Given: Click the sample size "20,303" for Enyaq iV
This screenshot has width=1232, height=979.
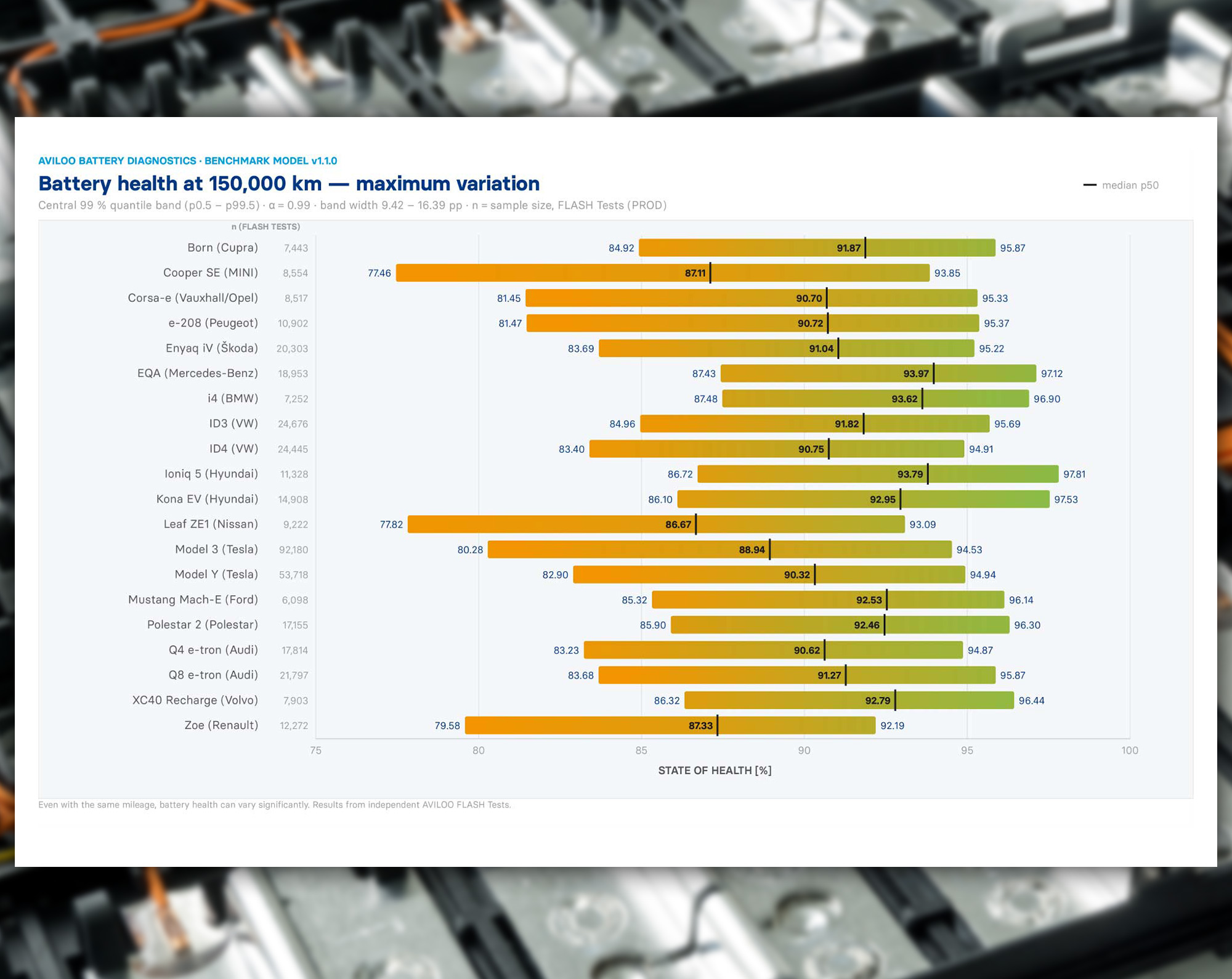Looking at the screenshot, I should (292, 349).
